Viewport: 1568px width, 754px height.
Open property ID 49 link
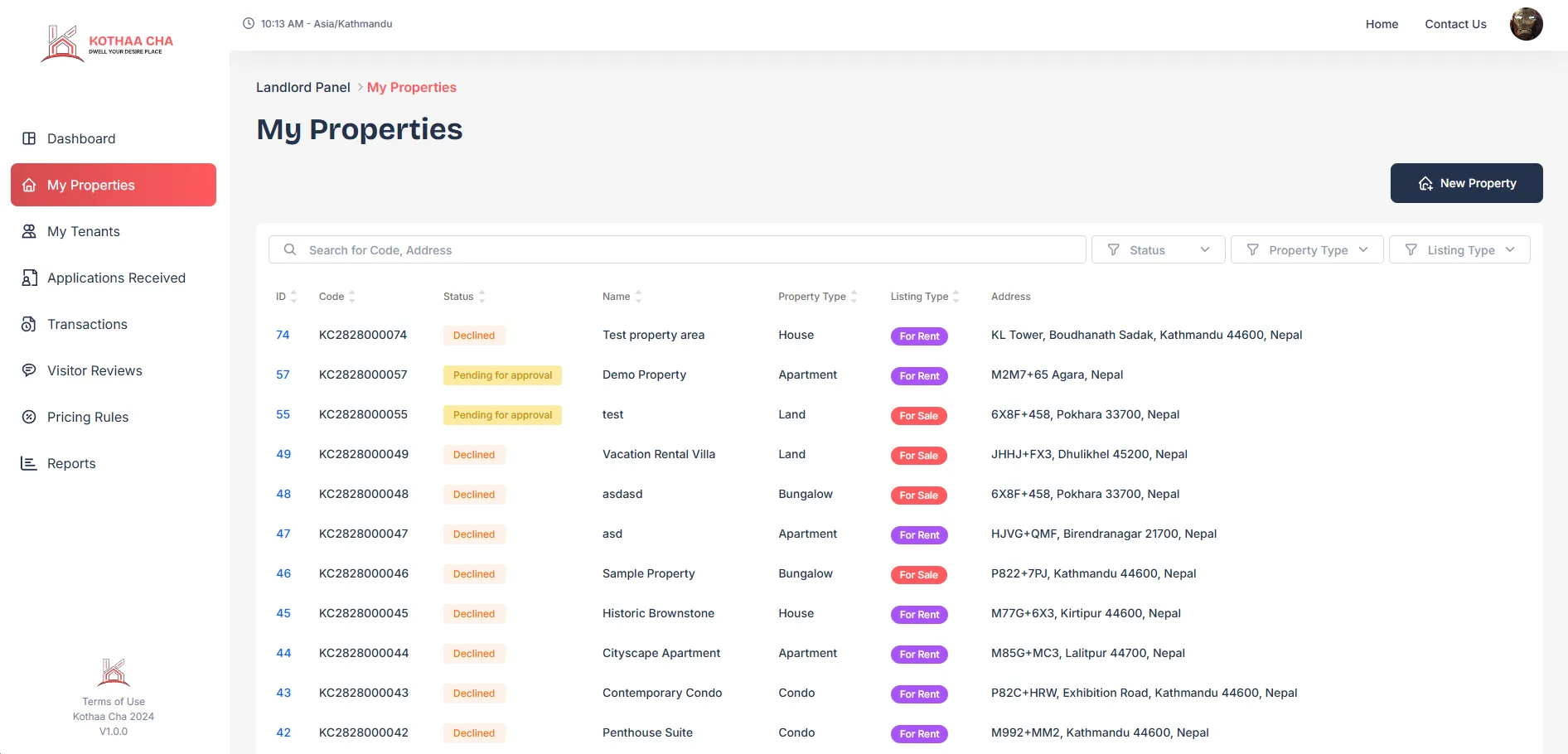pos(283,454)
